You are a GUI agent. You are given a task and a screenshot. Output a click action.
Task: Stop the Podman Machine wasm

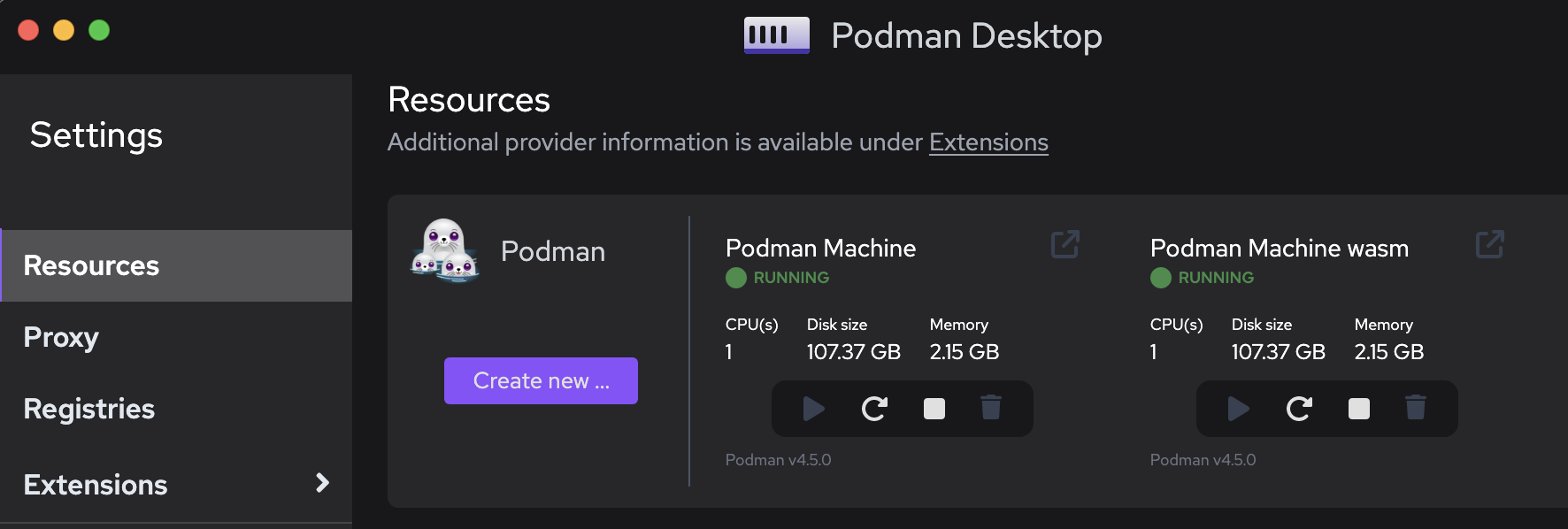coord(1357,409)
